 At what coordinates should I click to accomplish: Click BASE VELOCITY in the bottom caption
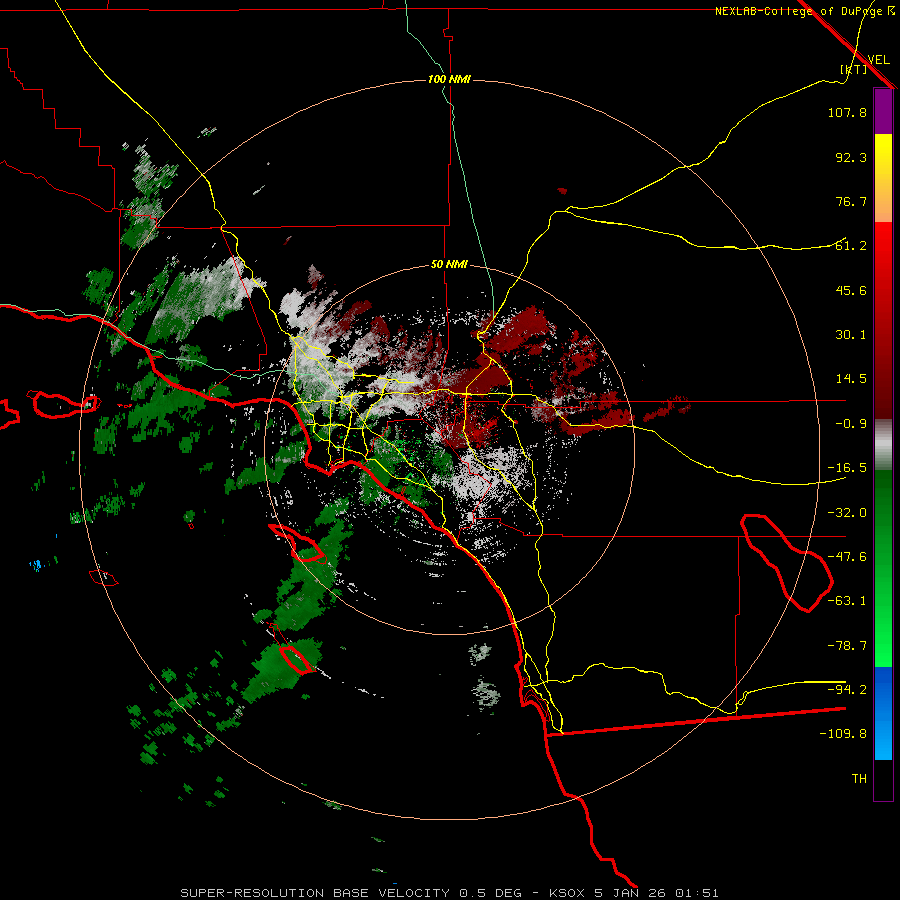pyautogui.click(x=391, y=893)
